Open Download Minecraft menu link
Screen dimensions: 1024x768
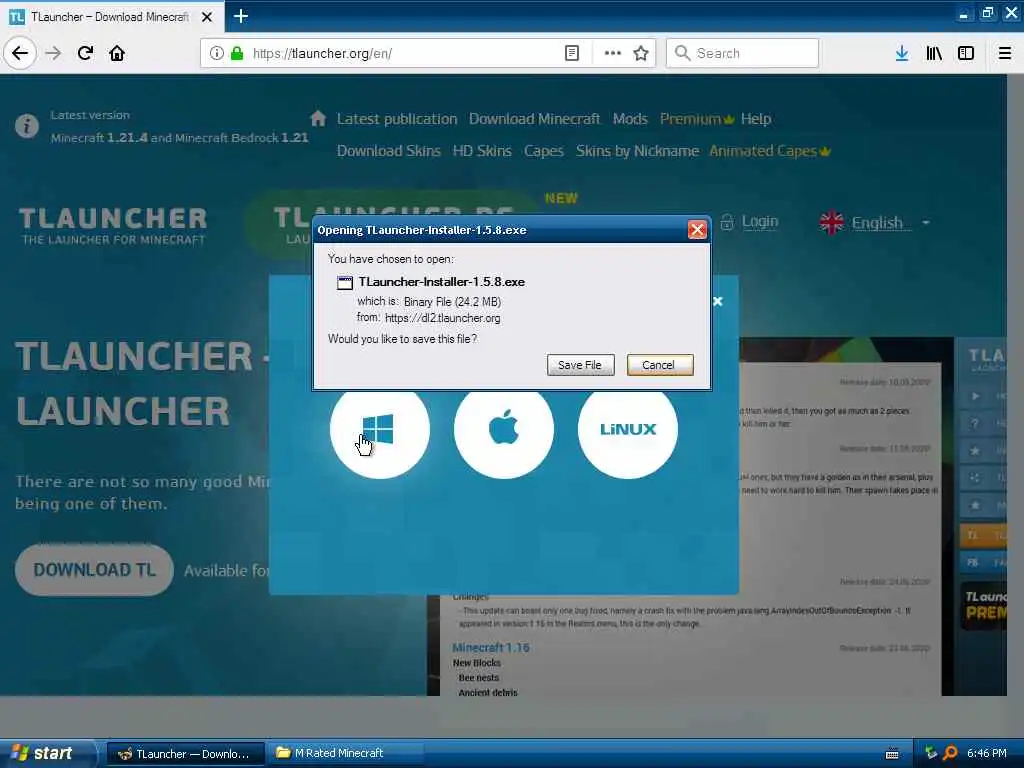click(534, 119)
